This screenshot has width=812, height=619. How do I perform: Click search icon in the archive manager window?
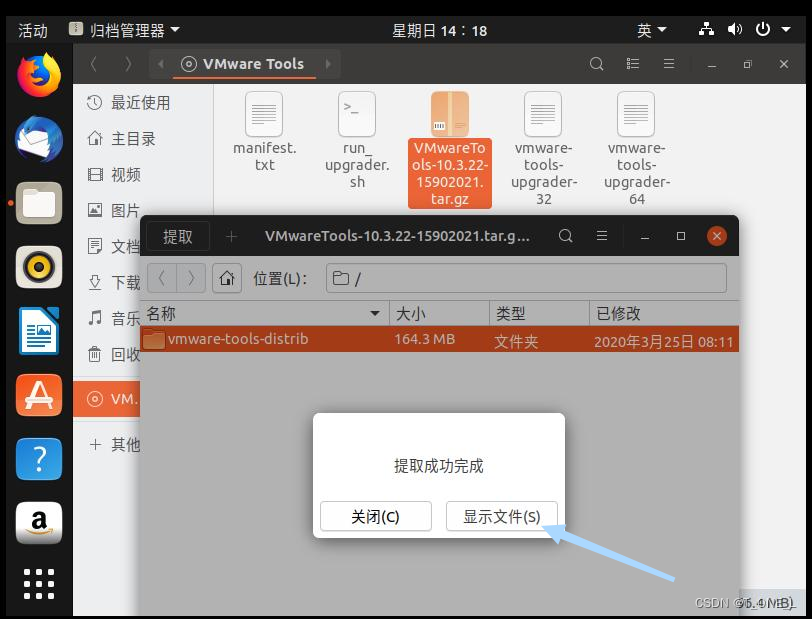pos(566,236)
